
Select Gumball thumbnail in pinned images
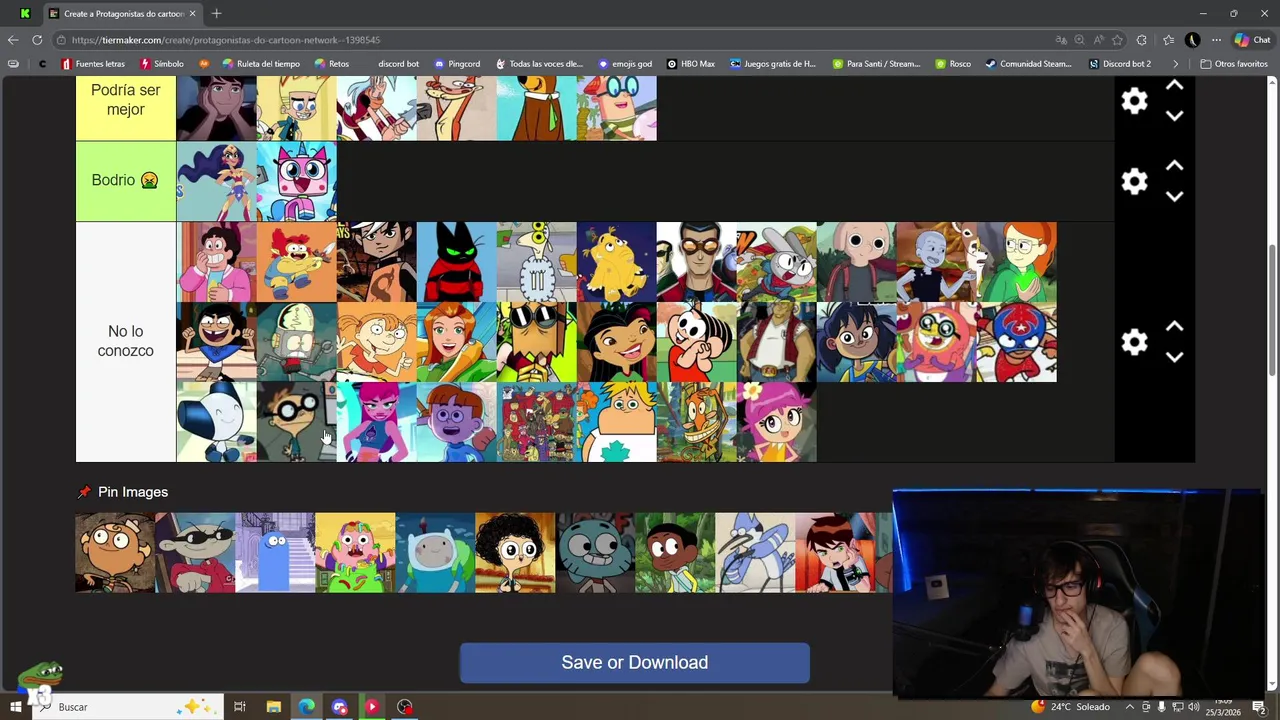595,552
